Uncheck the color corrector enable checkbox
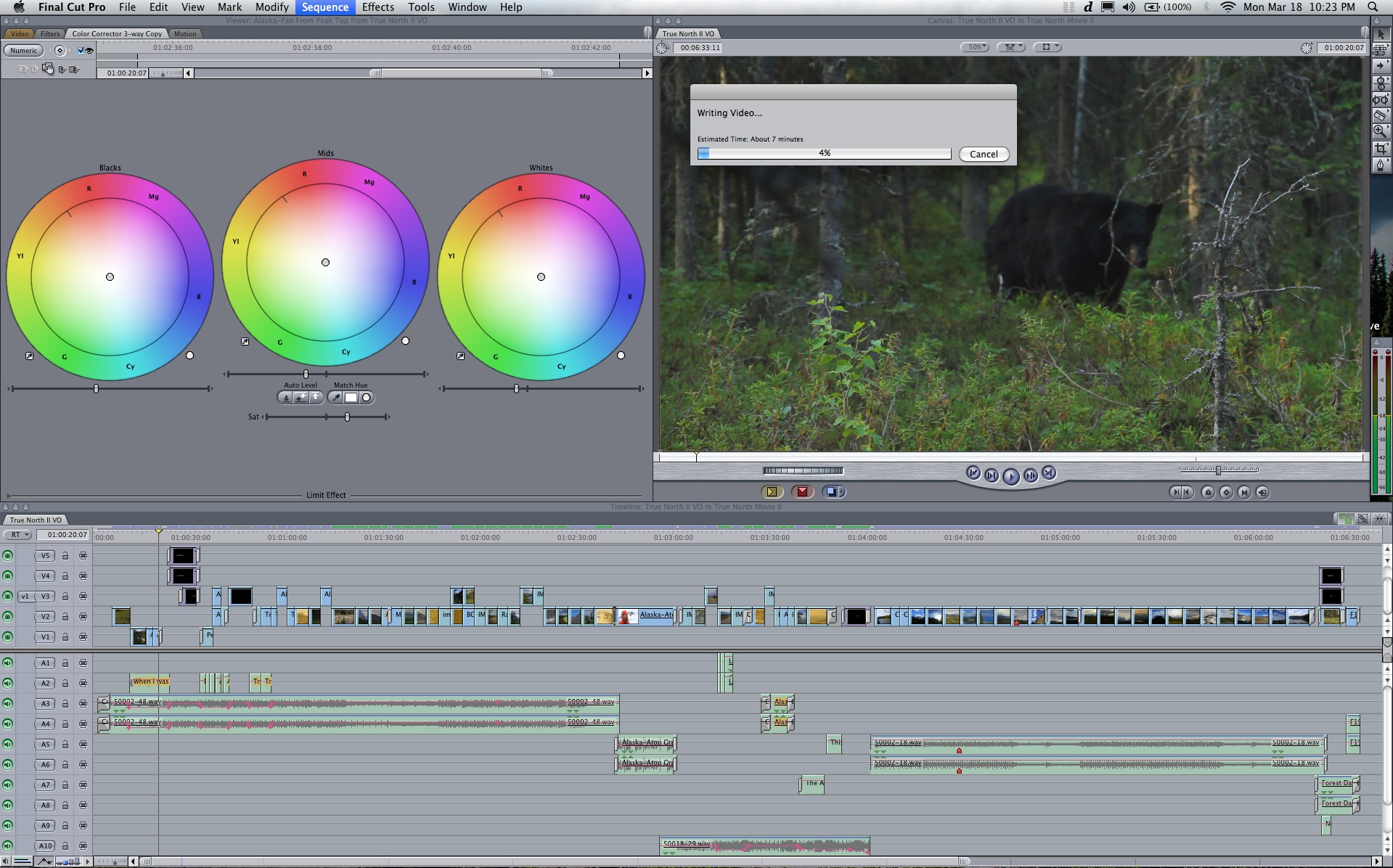 [81, 51]
